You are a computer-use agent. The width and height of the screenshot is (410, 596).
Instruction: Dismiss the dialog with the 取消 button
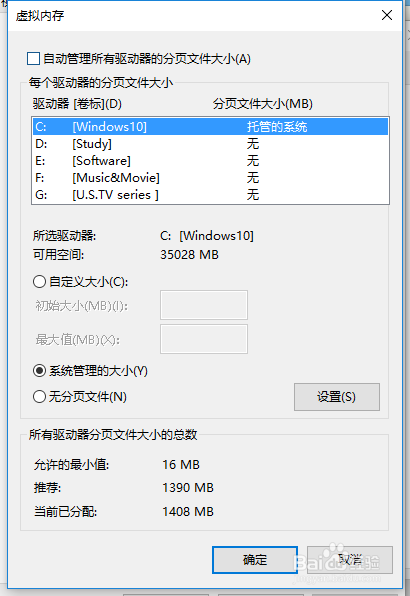[350, 560]
